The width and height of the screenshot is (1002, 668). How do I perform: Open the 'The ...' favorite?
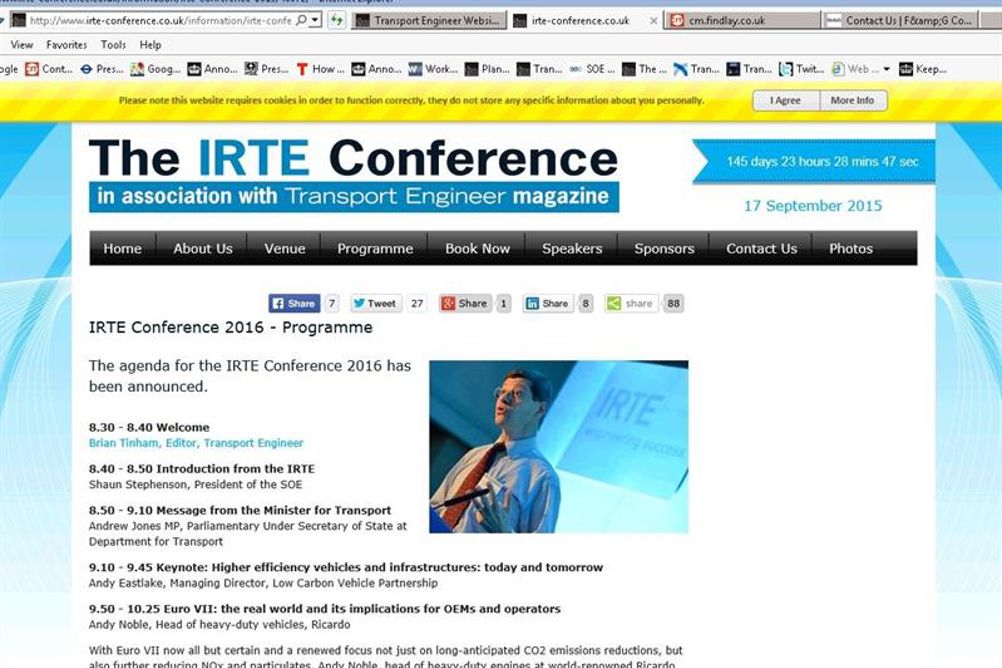(644, 69)
